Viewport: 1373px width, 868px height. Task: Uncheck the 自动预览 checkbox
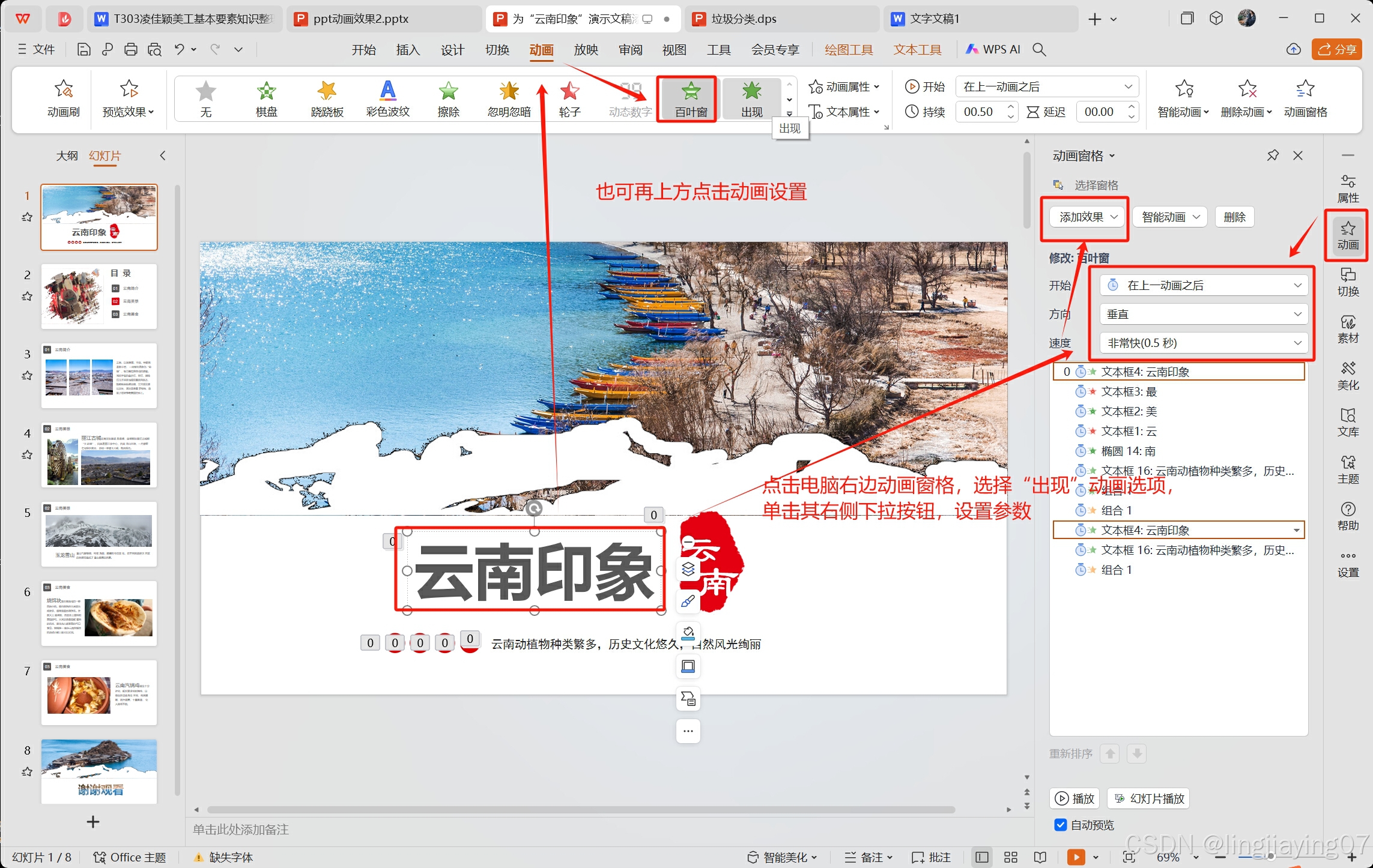(1061, 825)
